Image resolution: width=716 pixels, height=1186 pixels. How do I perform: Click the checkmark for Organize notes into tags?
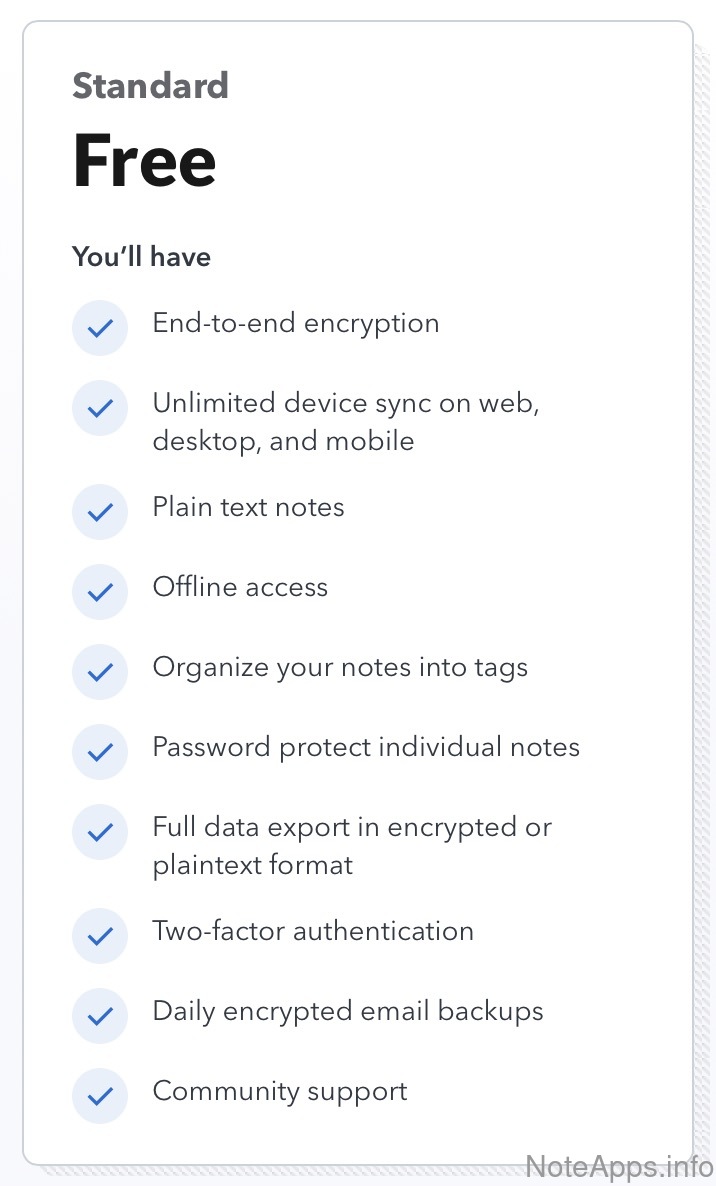tap(100, 672)
